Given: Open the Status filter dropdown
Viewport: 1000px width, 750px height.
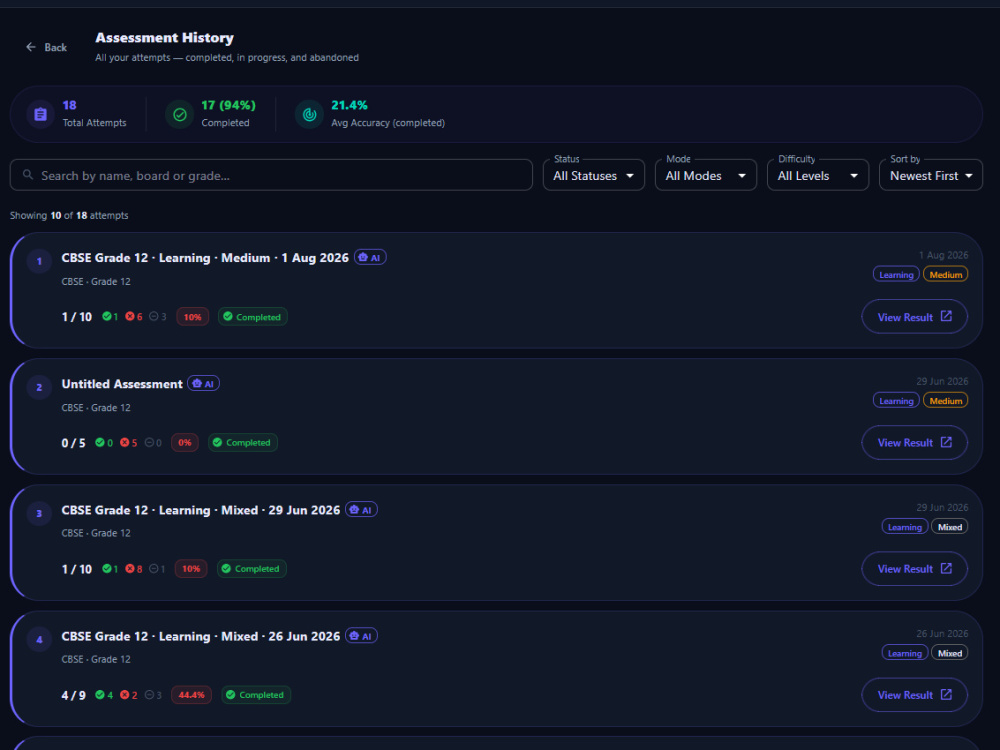Looking at the screenshot, I should 594,175.
